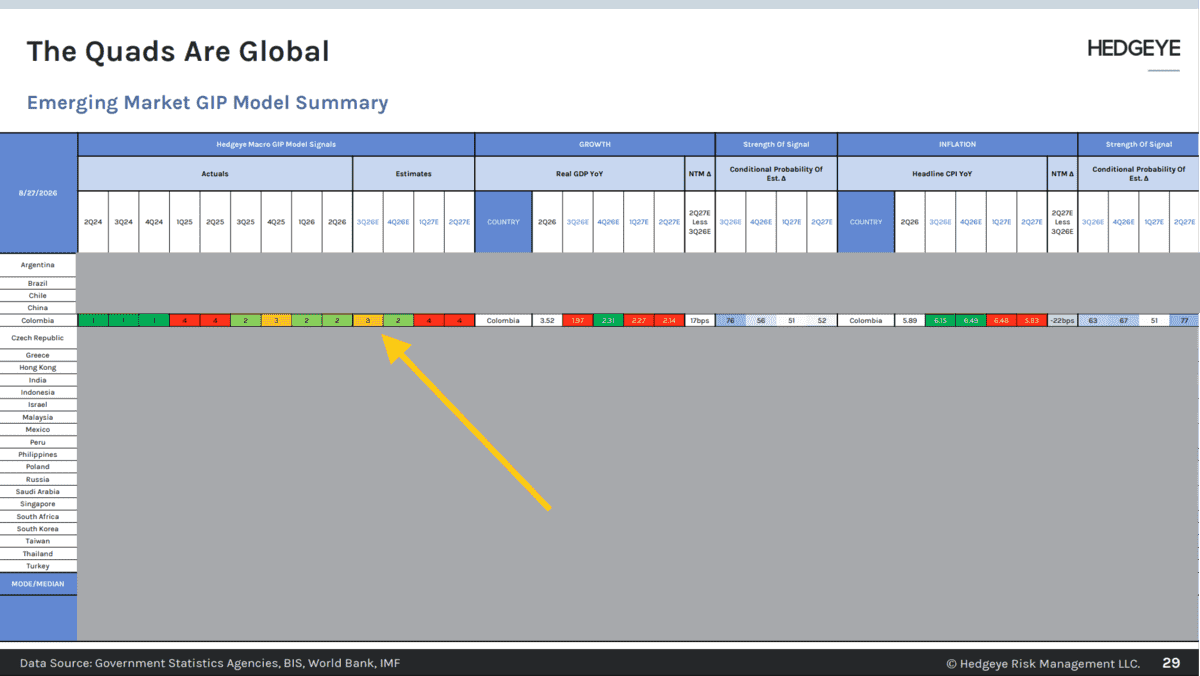Click the INFLATION section header

coord(957,144)
